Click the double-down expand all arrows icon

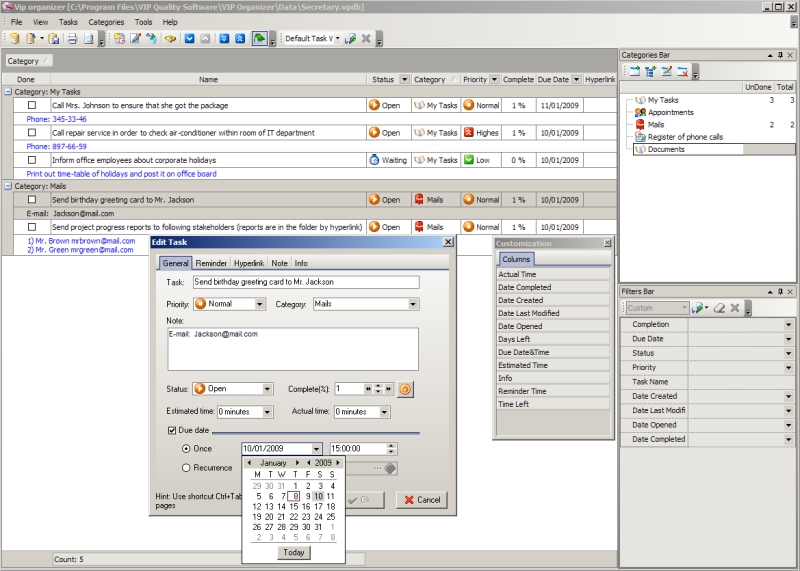222,39
